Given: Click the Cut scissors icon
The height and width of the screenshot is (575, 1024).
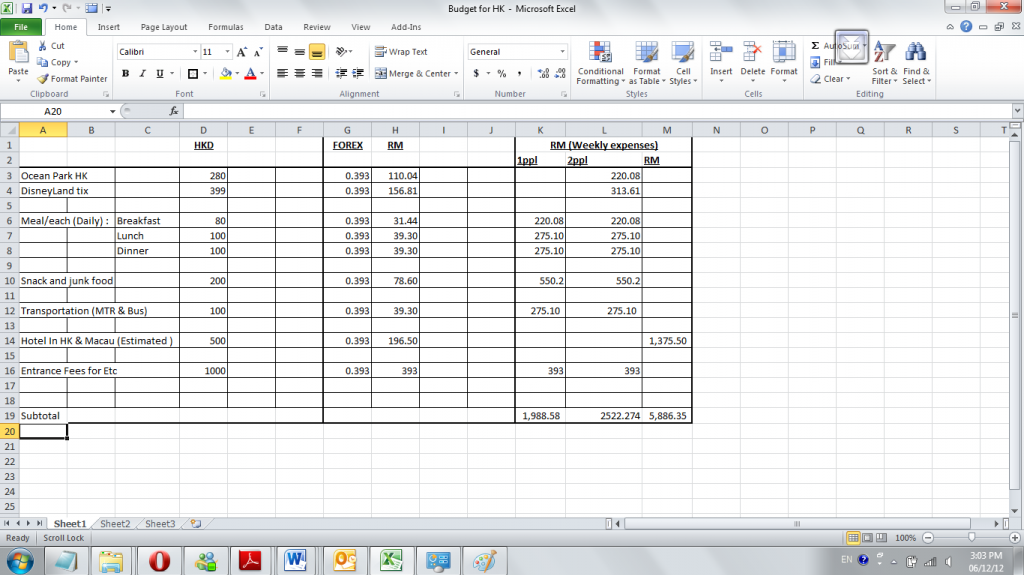Looking at the screenshot, I should (x=43, y=46).
